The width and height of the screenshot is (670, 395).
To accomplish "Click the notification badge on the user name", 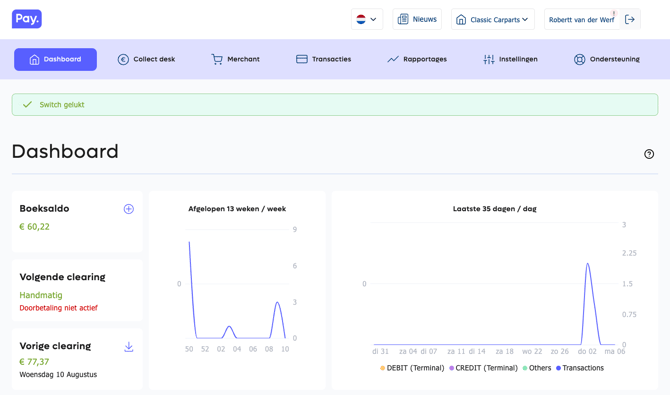I will (x=614, y=13).
